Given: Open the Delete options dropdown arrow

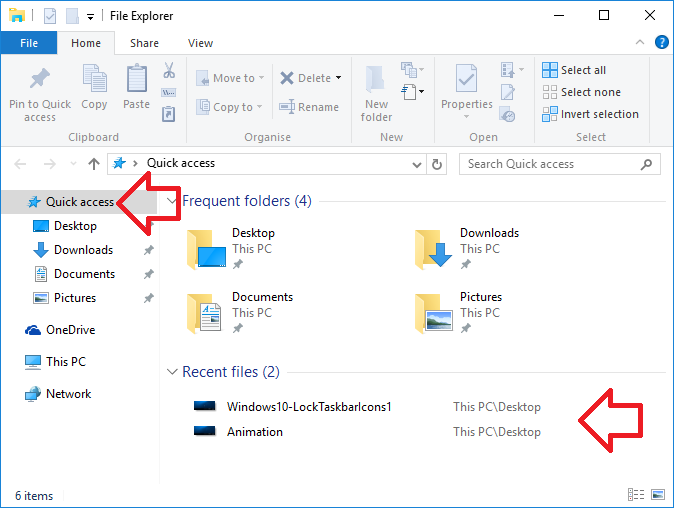Looking at the screenshot, I should point(339,78).
